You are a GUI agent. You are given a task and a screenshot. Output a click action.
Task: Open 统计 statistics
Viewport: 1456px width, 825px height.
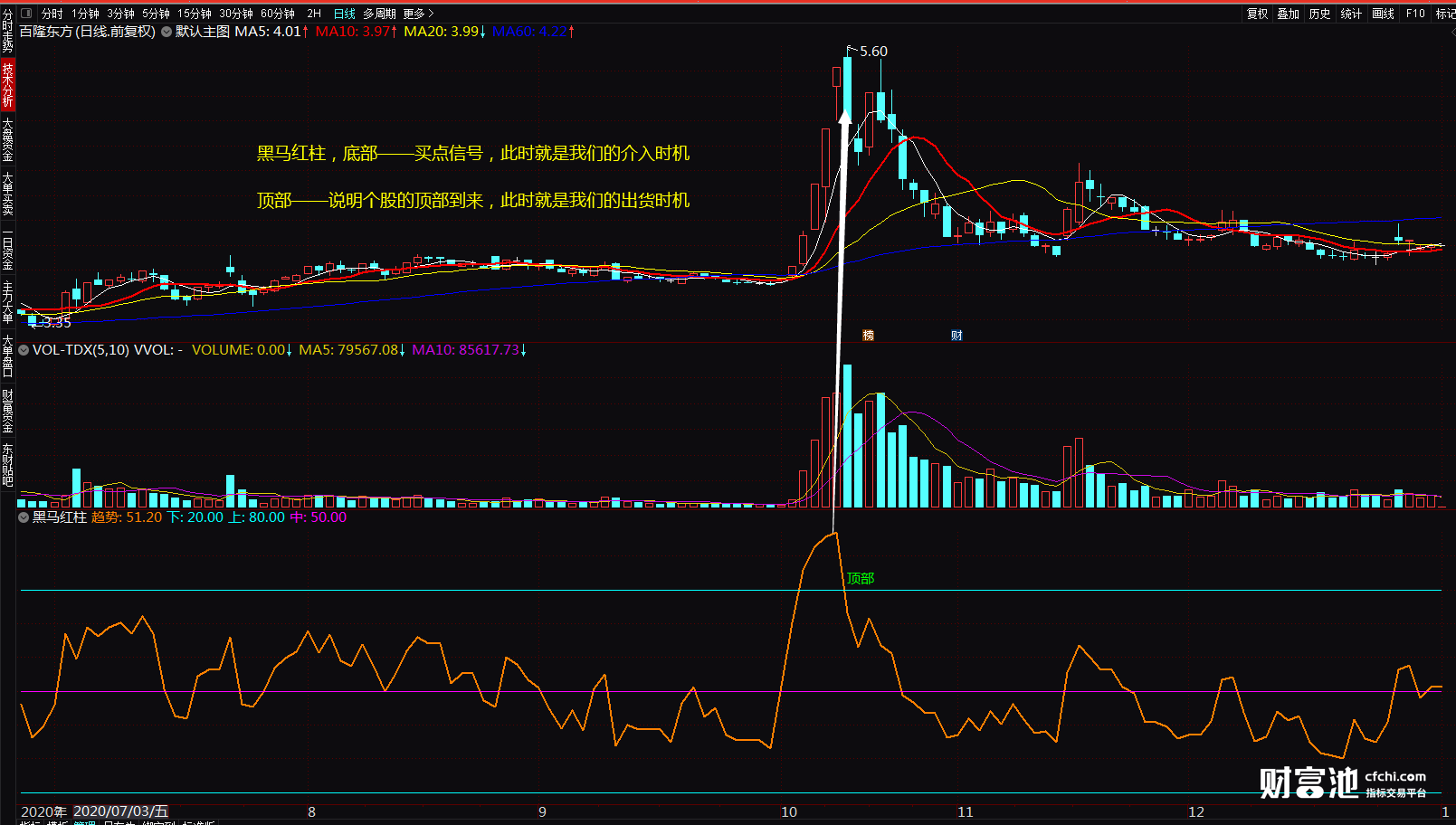pyautogui.click(x=1351, y=14)
